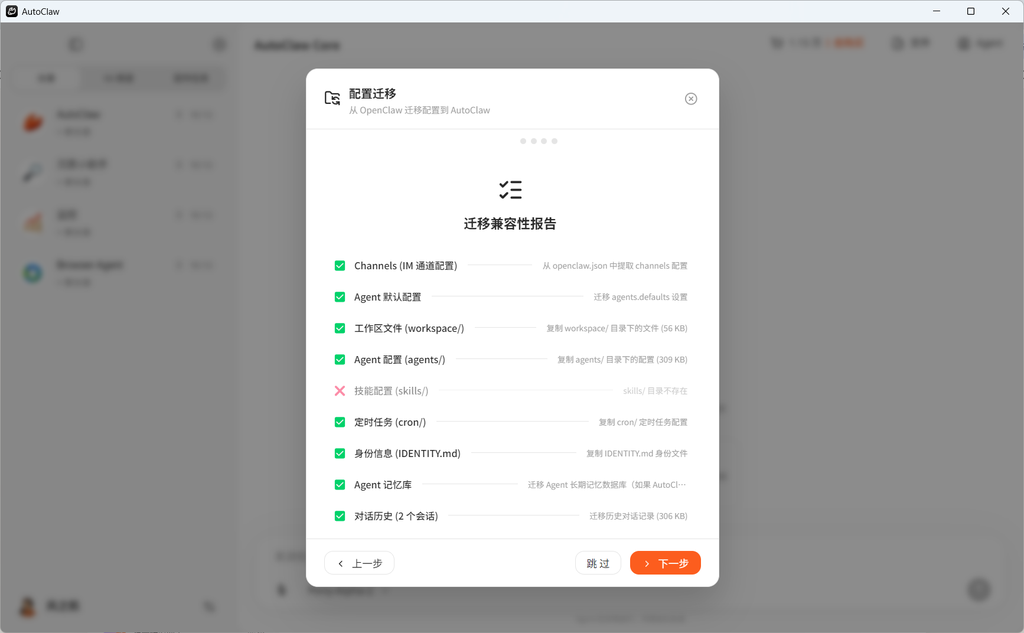Skip migration with the 跳过 button
Viewport: 1024px width, 633px height.
(x=598, y=563)
